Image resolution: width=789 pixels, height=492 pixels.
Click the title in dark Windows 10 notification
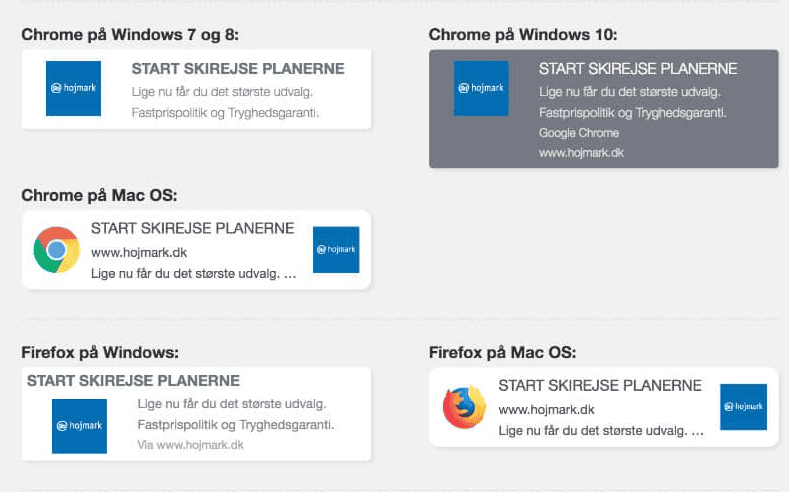click(x=638, y=69)
